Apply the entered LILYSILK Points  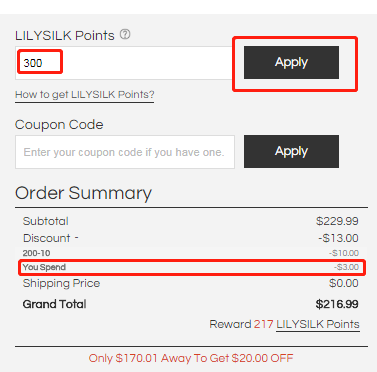(x=291, y=62)
